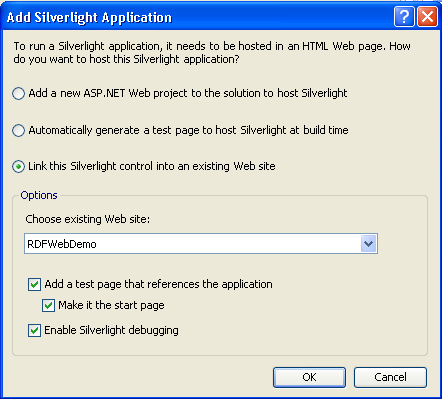Select 'Link this Silverlight control' radio button

pyautogui.click(x=18, y=166)
